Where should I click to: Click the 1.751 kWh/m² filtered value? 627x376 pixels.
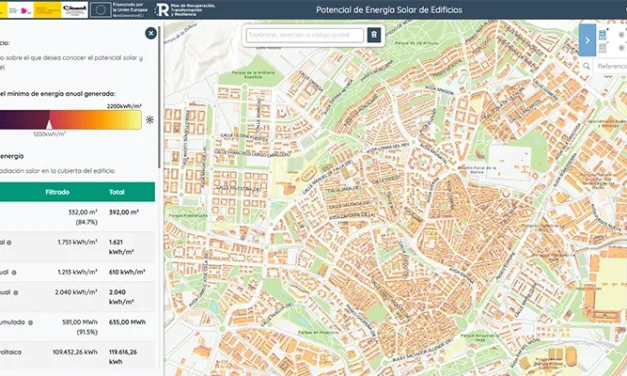(x=77, y=242)
